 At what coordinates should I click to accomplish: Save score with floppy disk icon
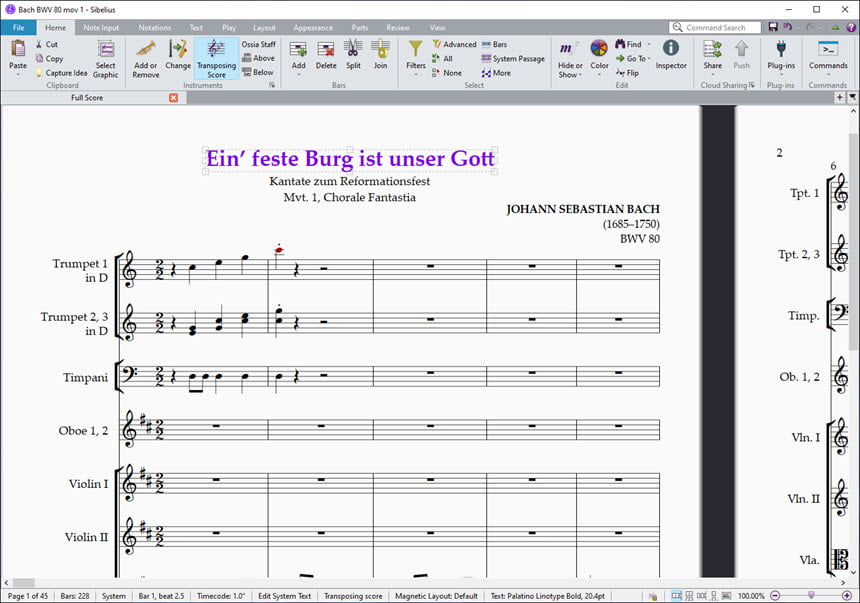(x=773, y=27)
